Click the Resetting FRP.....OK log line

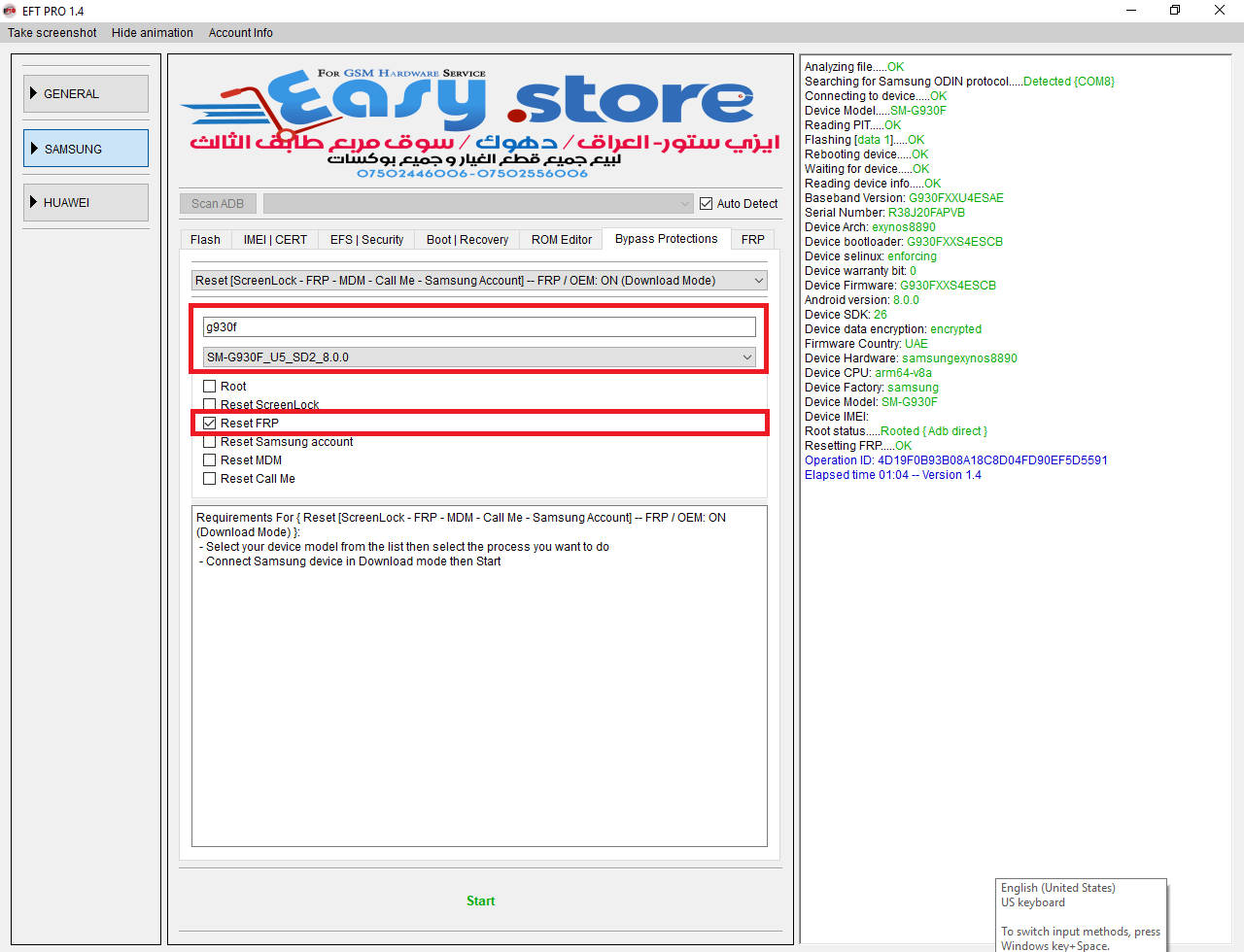pos(858,446)
